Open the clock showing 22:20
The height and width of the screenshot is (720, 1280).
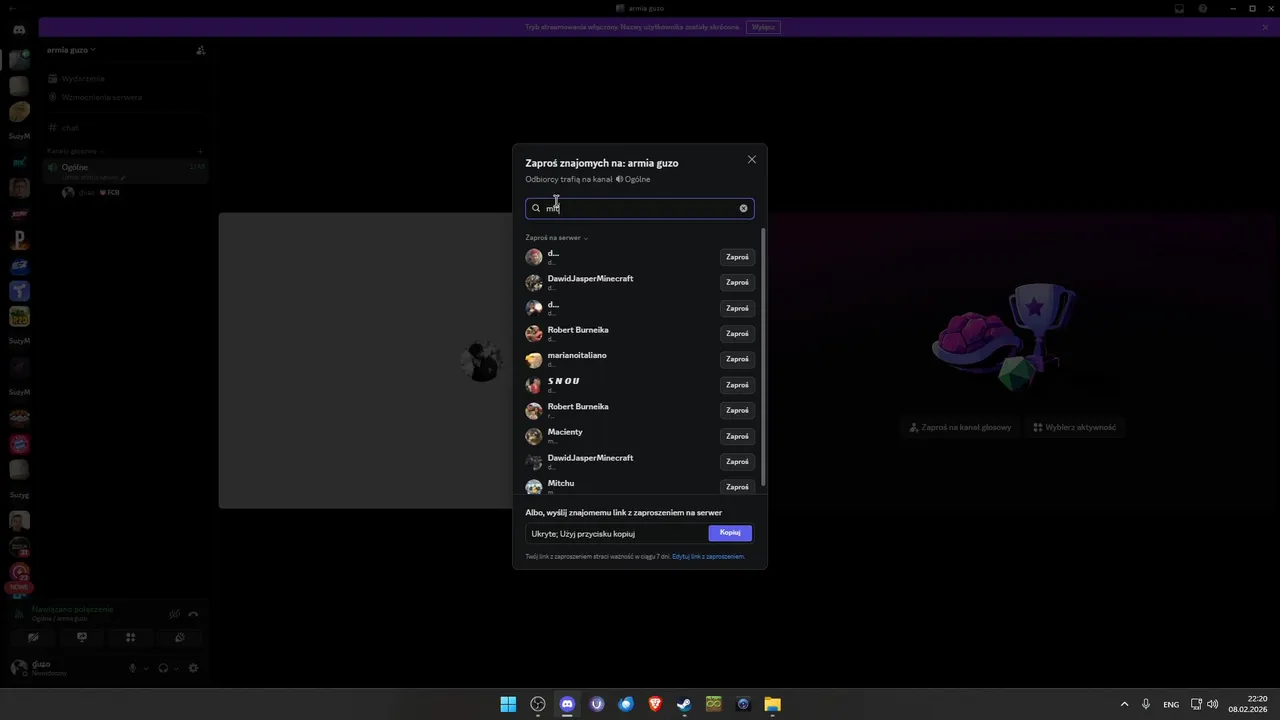[x=1248, y=704]
